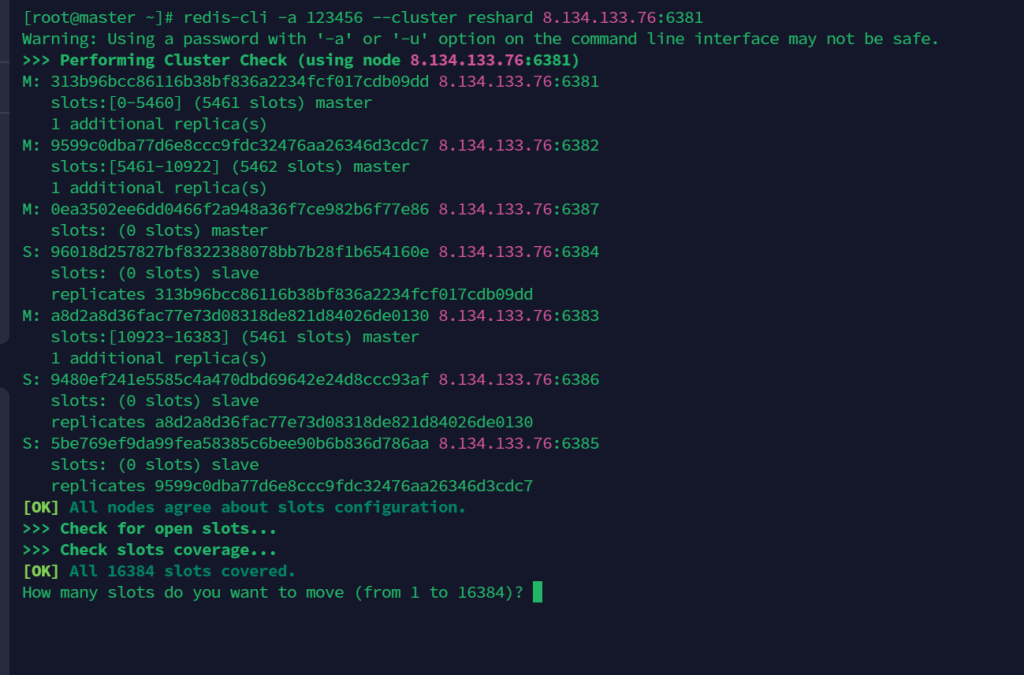1024x675 pixels.
Task: Click the 'All 16384 slots covered' message
Action: click(182, 571)
